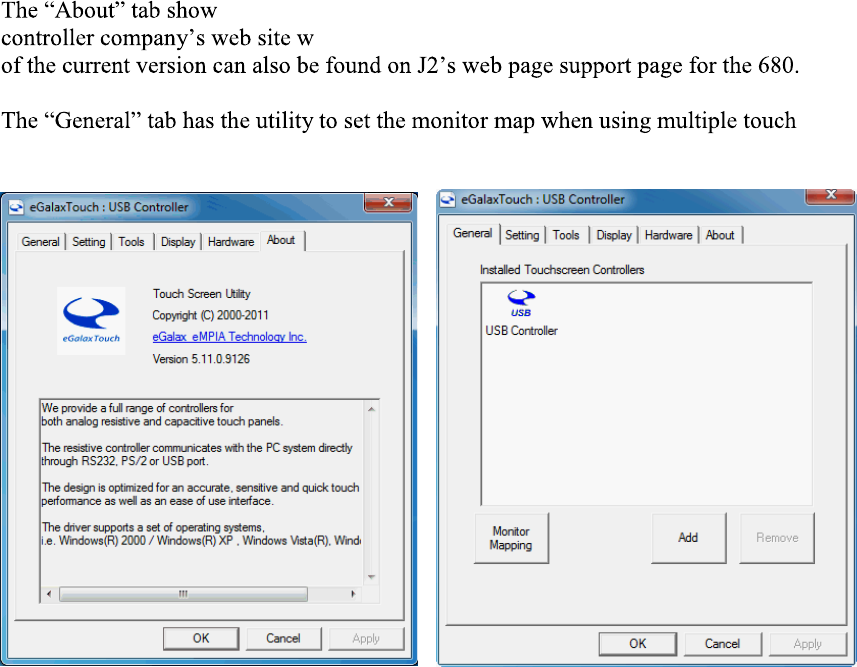Switch to About tab in right window
Image resolution: width=857 pixels, height=667 pixels.
[720, 235]
